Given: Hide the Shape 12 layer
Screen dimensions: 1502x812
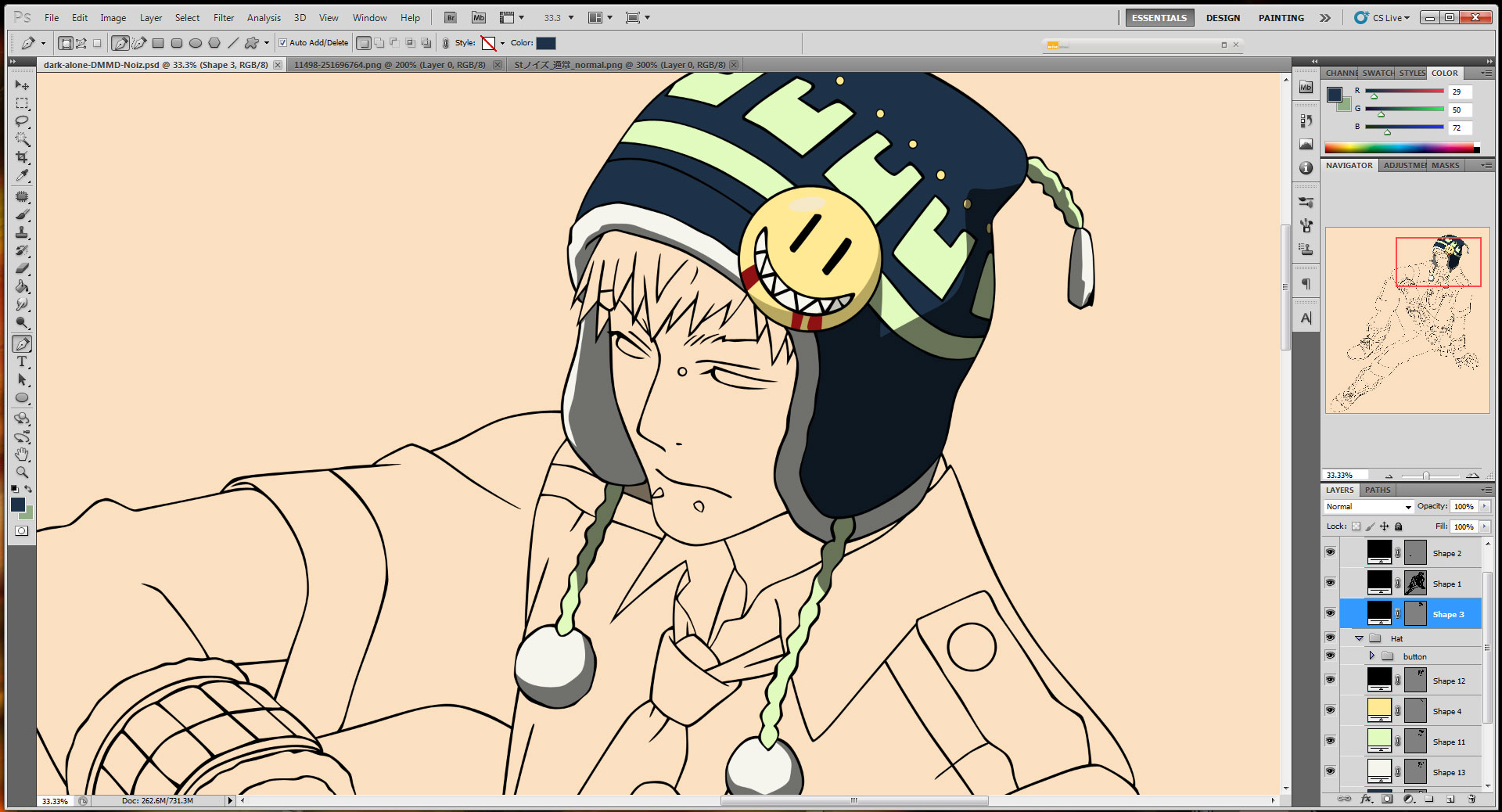Looking at the screenshot, I should coord(1330,680).
